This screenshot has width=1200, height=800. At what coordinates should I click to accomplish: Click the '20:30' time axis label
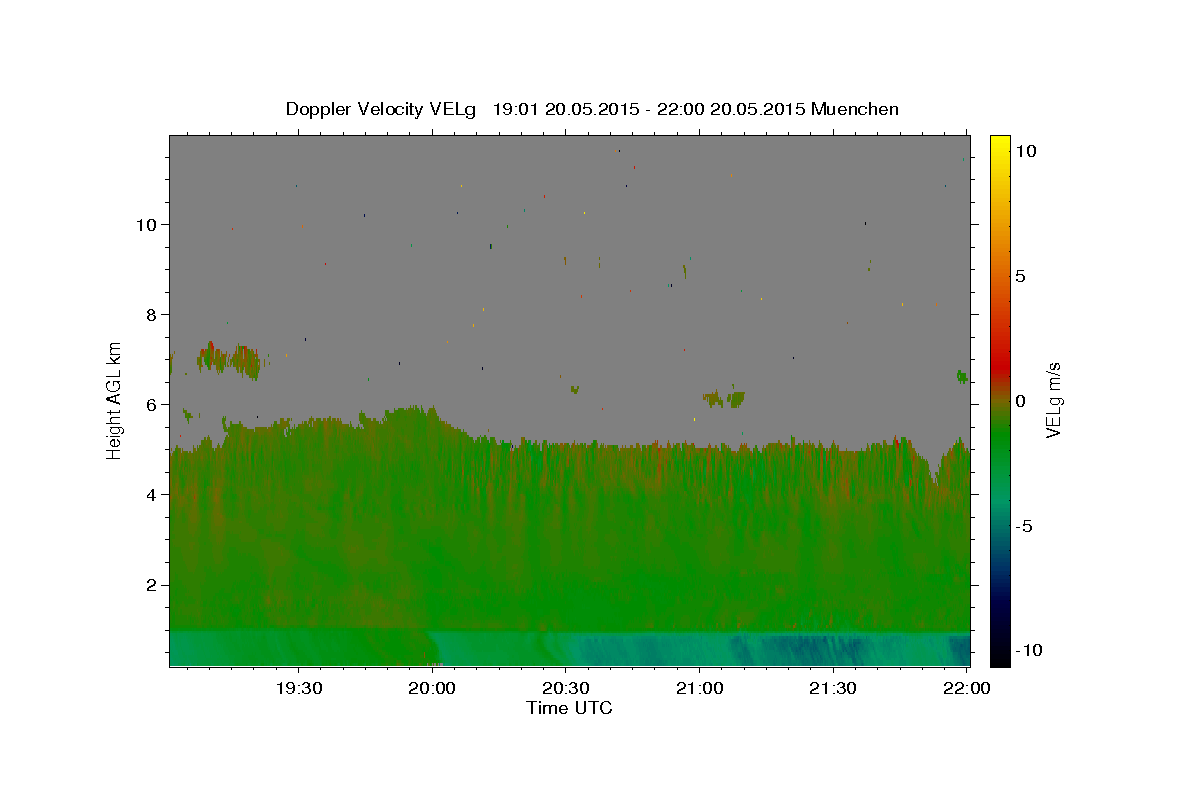click(x=566, y=688)
